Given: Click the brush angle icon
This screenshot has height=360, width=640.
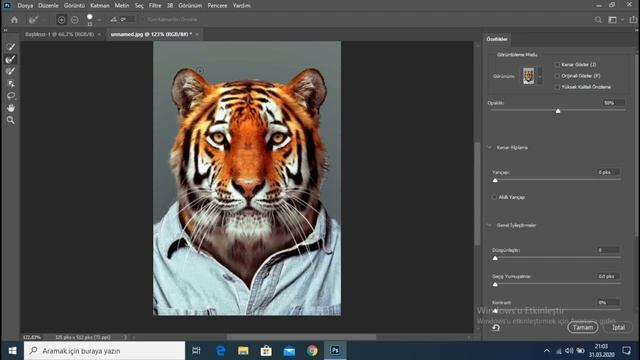Looking at the screenshot, I should coord(113,19).
